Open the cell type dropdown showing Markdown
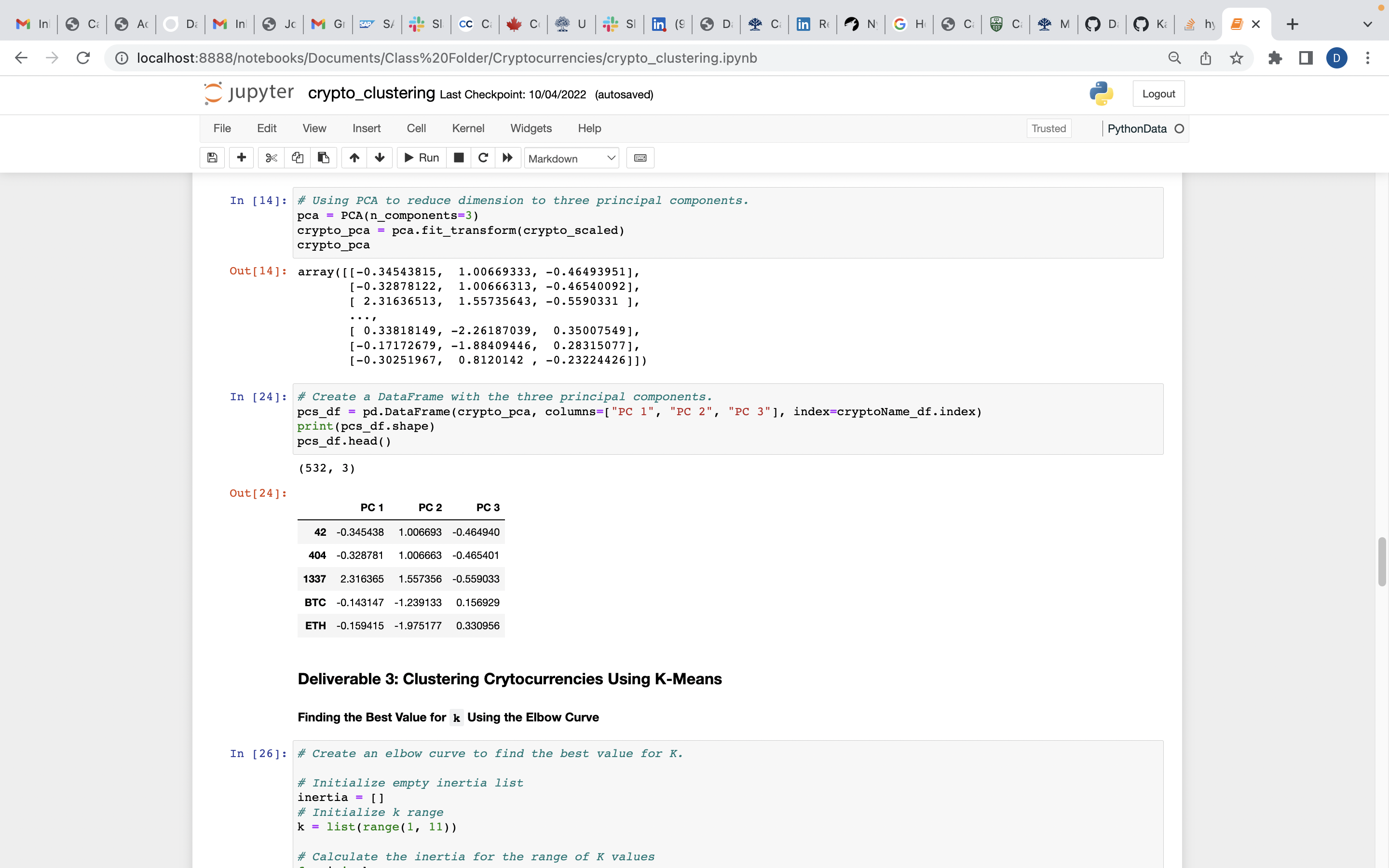This screenshot has height=868, width=1389. click(x=571, y=158)
